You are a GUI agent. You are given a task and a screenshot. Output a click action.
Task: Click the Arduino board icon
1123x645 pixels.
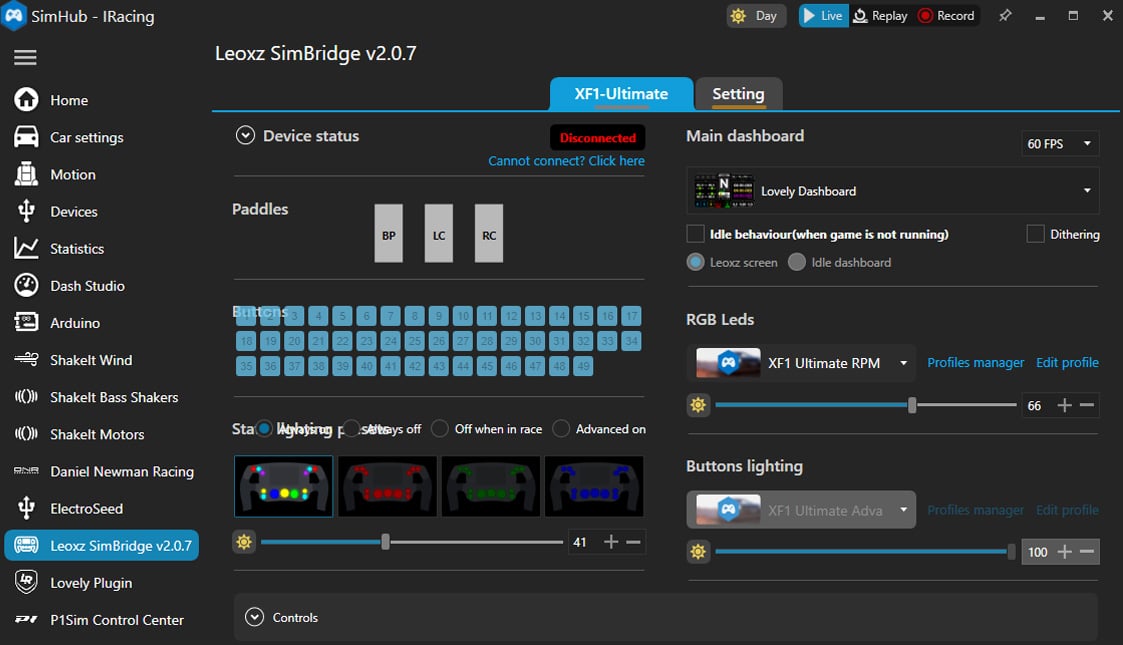(26, 322)
